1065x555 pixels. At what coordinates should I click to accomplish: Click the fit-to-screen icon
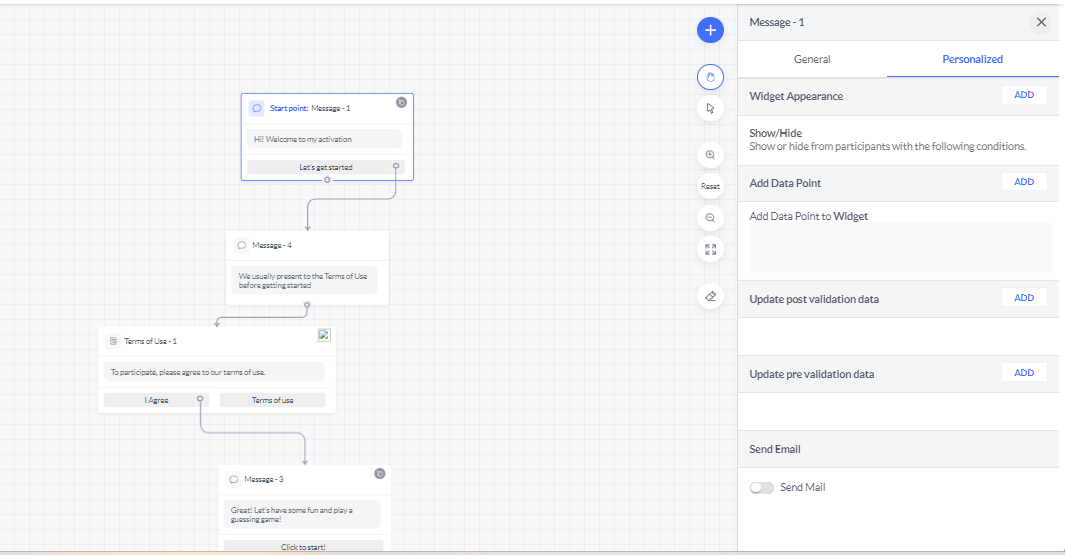pyautogui.click(x=710, y=249)
